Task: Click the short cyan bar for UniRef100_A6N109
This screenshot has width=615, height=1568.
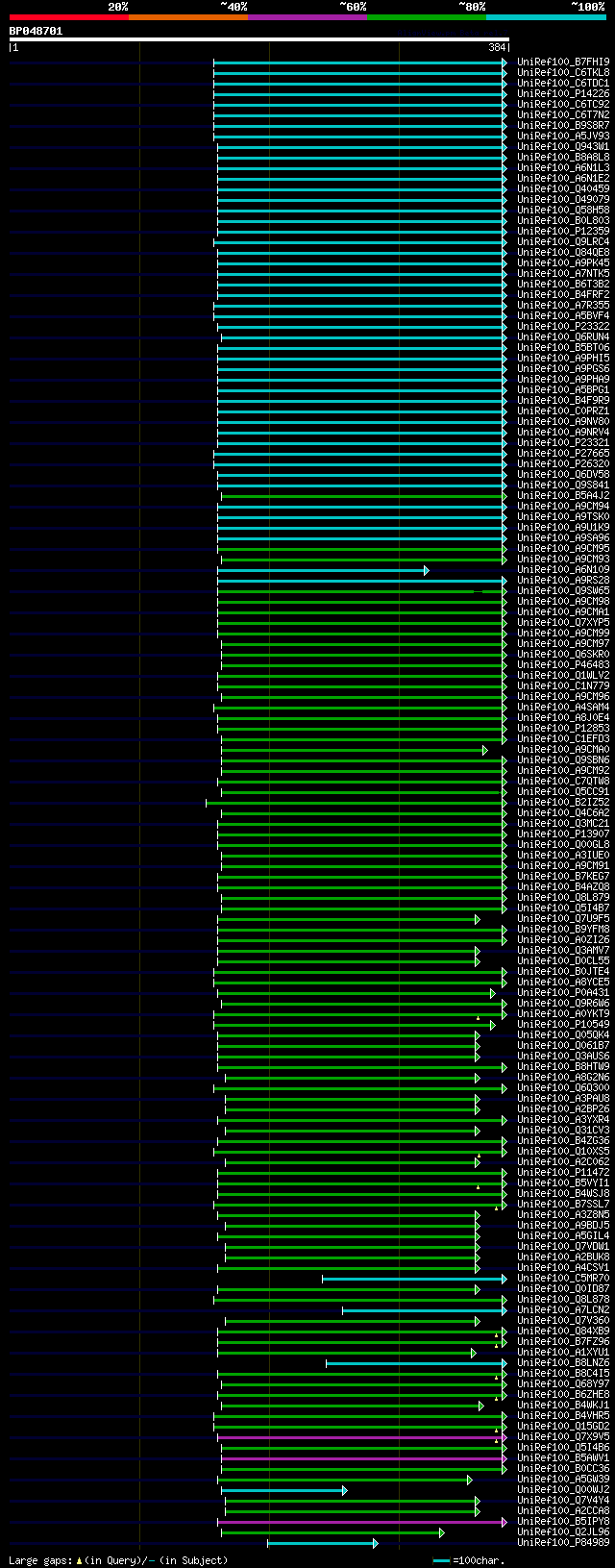Action: tap(322, 570)
